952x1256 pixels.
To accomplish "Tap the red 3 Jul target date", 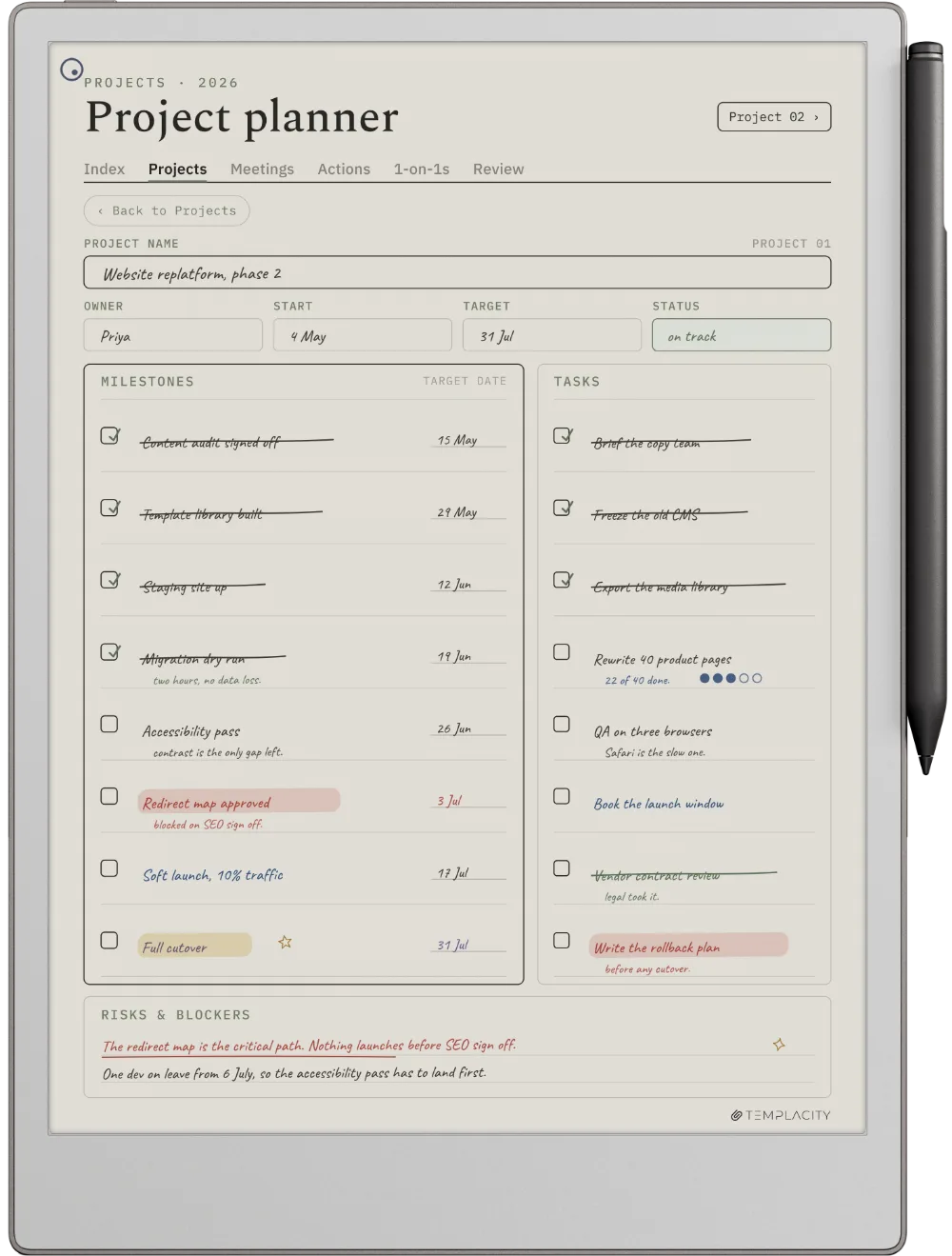I will point(449,801).
